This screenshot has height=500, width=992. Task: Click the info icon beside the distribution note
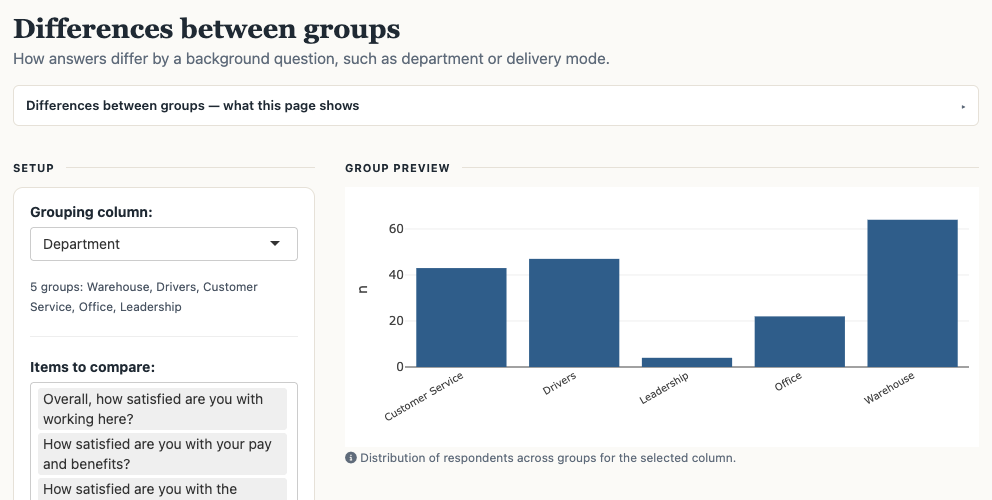coord(350,458)
